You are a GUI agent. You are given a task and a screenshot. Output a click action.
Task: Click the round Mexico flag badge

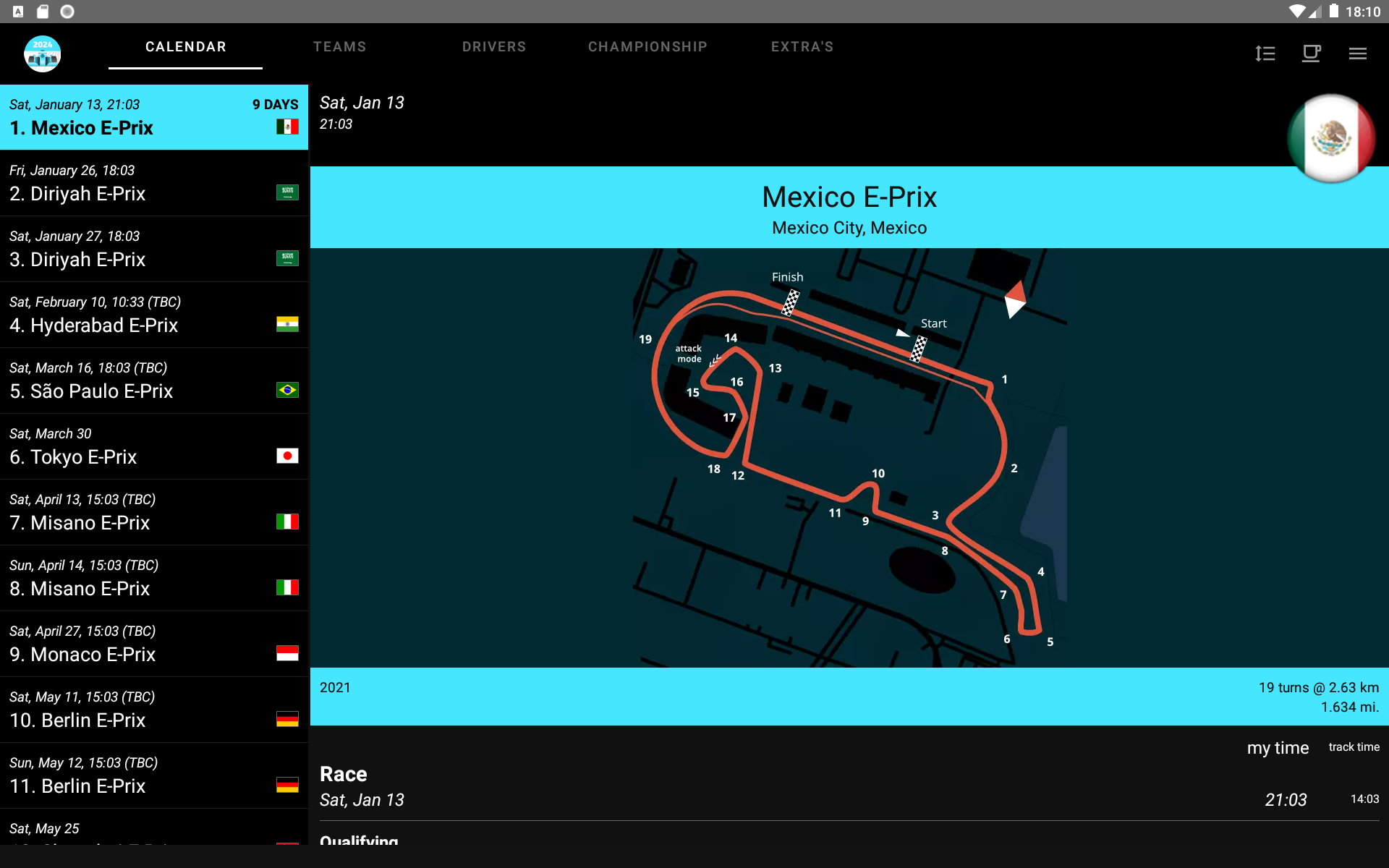tap(1330, 138)
